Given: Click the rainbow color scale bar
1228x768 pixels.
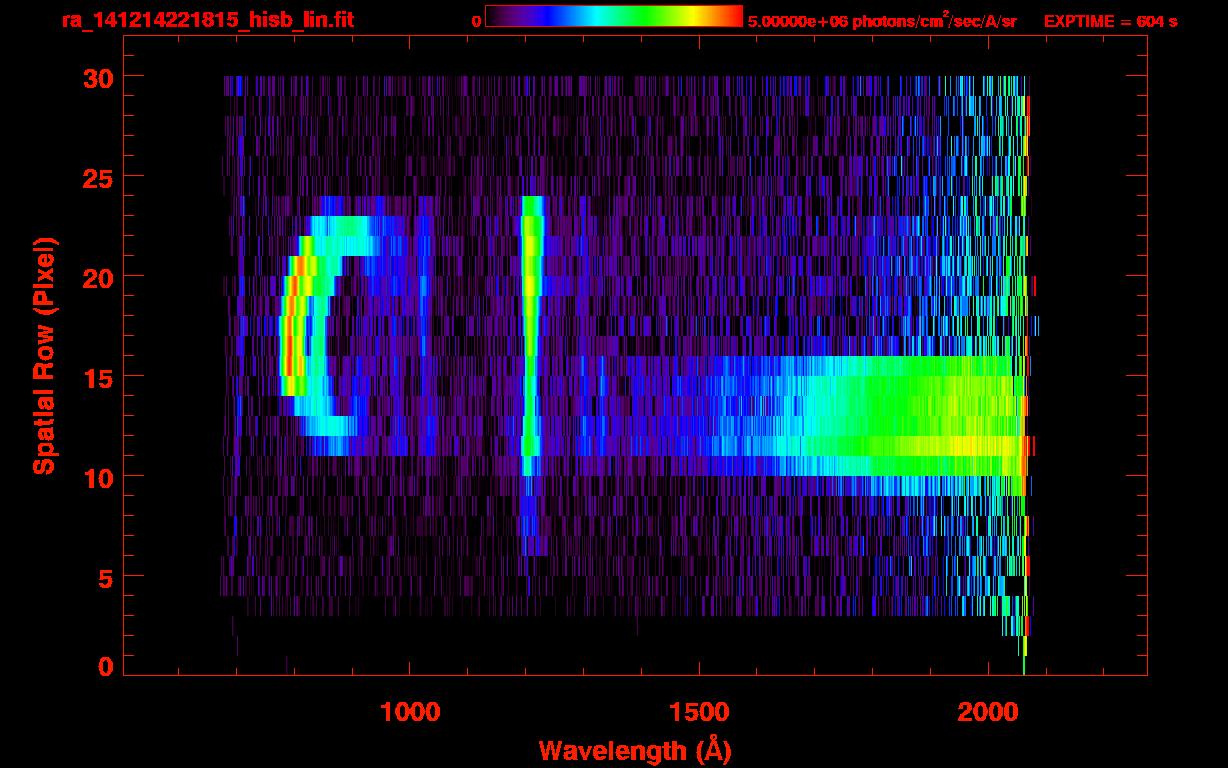Looking at the screenshot, I should click(614, 16).
